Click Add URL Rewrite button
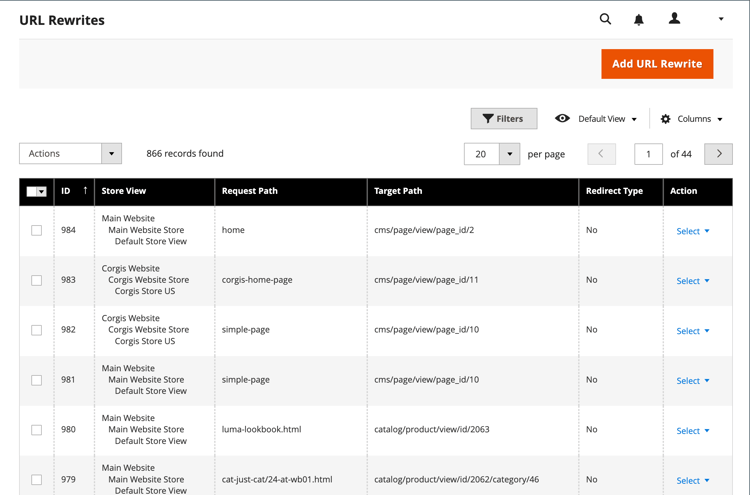This screenshot has width=750, height=495. pos(657,64)
